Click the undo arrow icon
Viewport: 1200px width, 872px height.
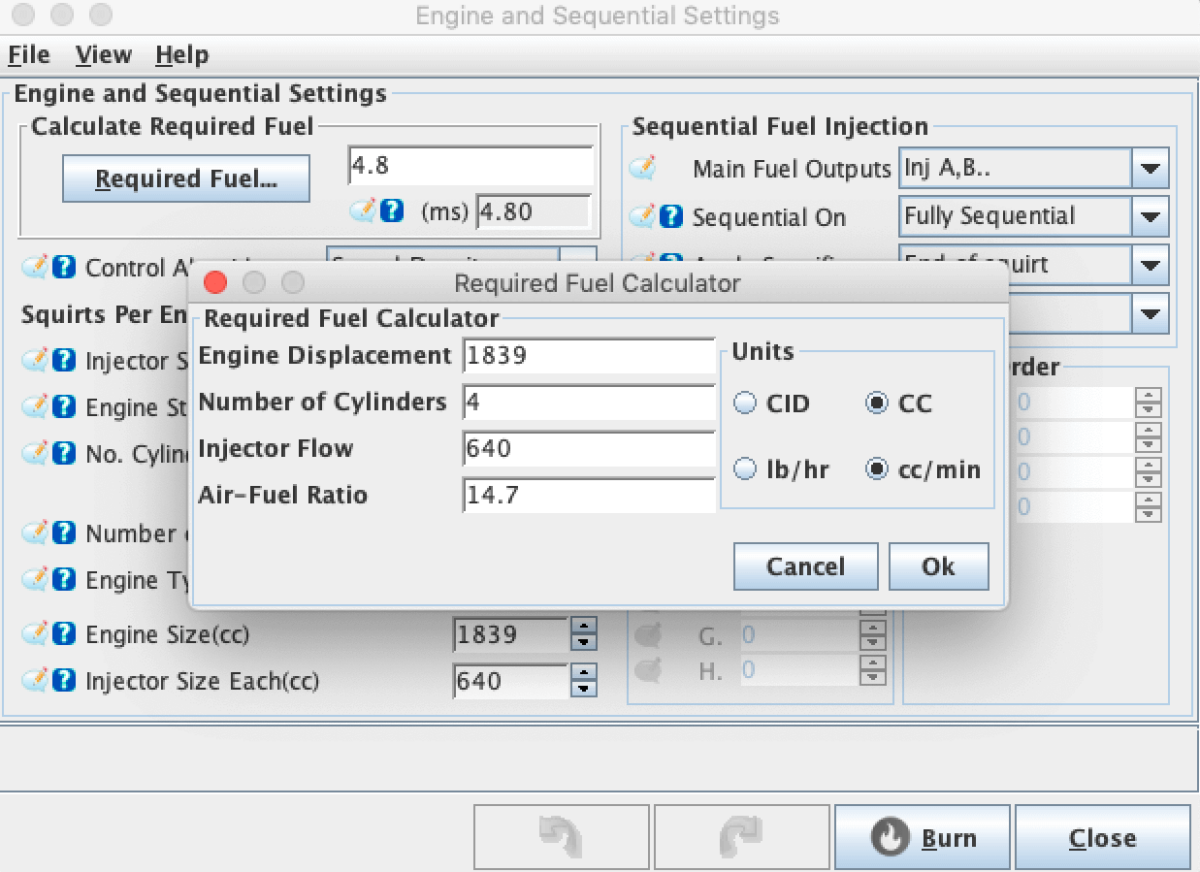(560, 836)
